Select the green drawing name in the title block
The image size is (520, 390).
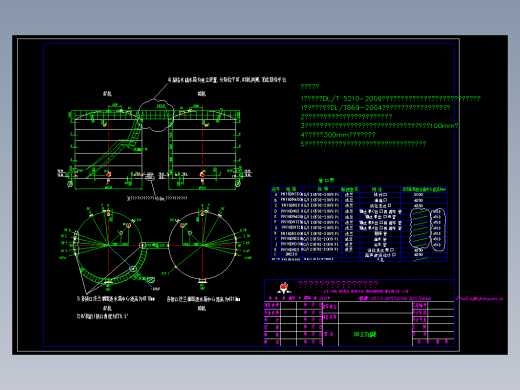click(x=365, y=334)
